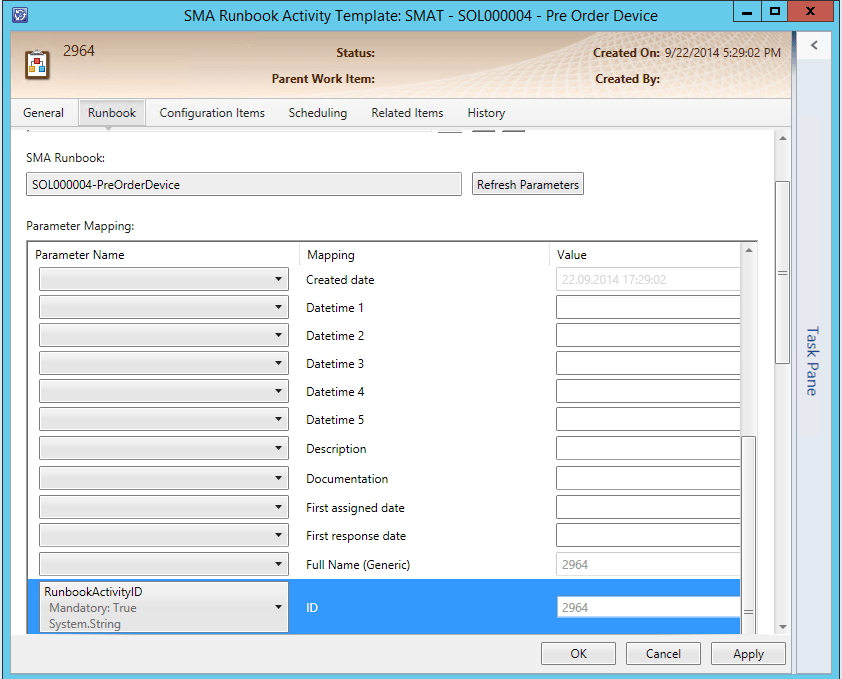Open parameter dropdown for Datetime 1
This screenshot has width=842, height=679.
tap(164, 307)
